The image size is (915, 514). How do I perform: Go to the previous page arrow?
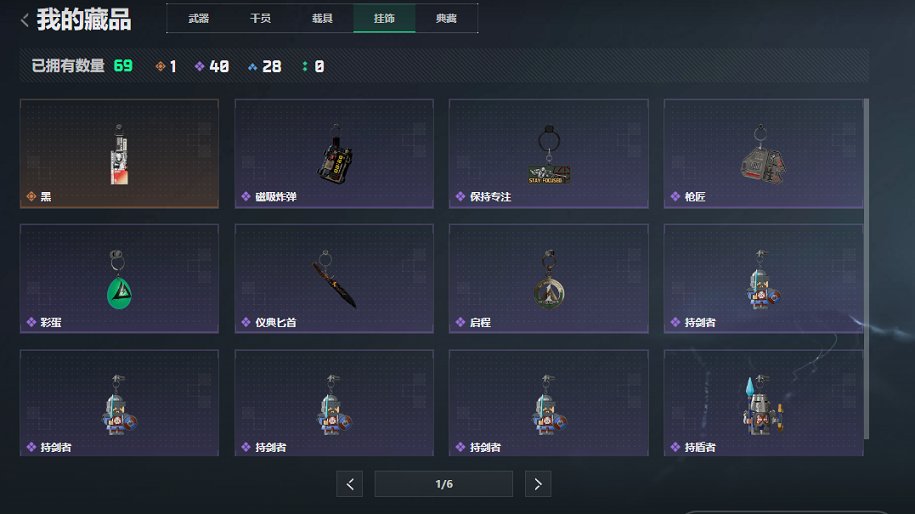click(350, 484)
